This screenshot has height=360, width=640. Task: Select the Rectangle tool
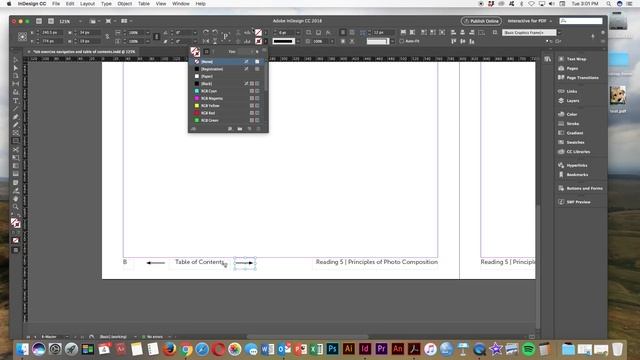click(x=16, y=141)
